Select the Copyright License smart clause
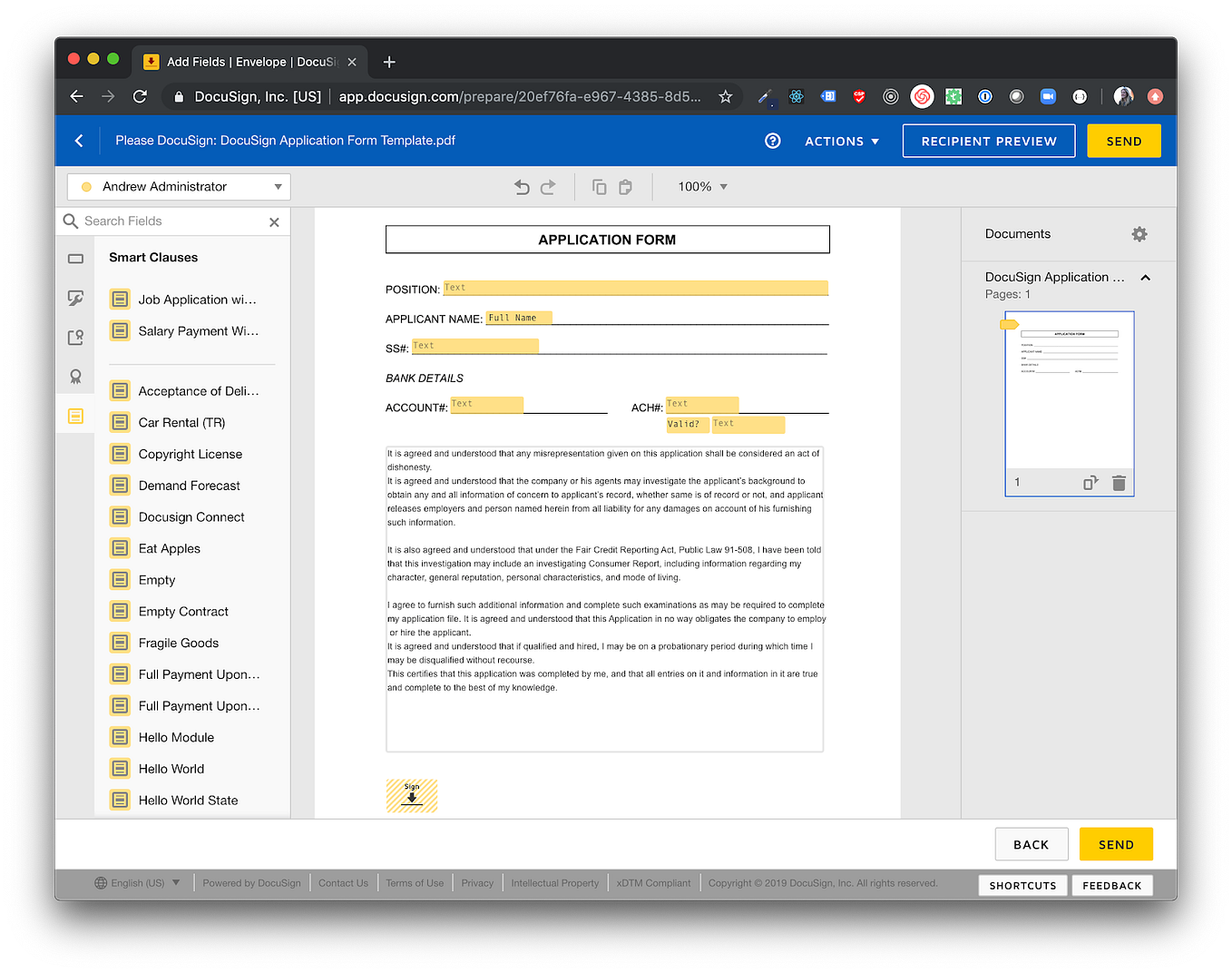This screenshot has width=1232, height=973. point(191,453)
